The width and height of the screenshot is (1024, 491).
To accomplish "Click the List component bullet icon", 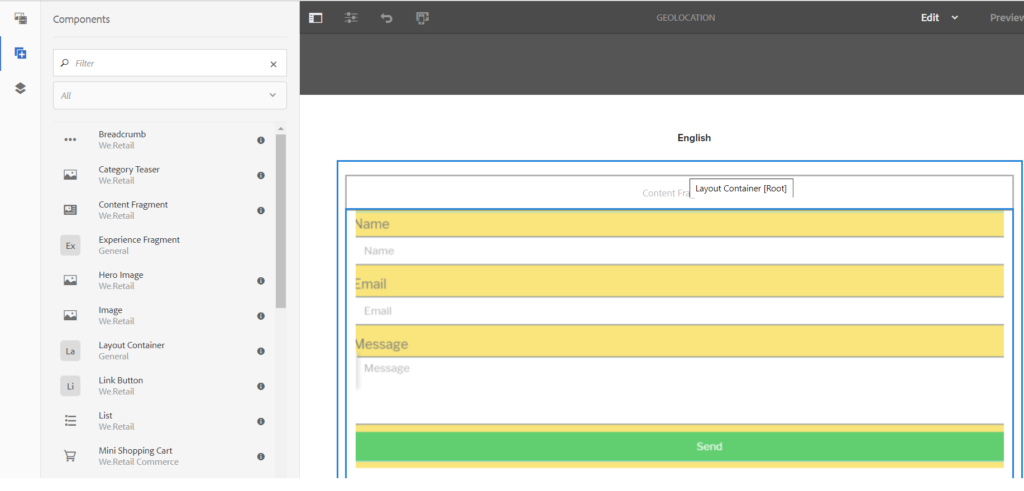I will pyautogui.click(x=71, y=421).
